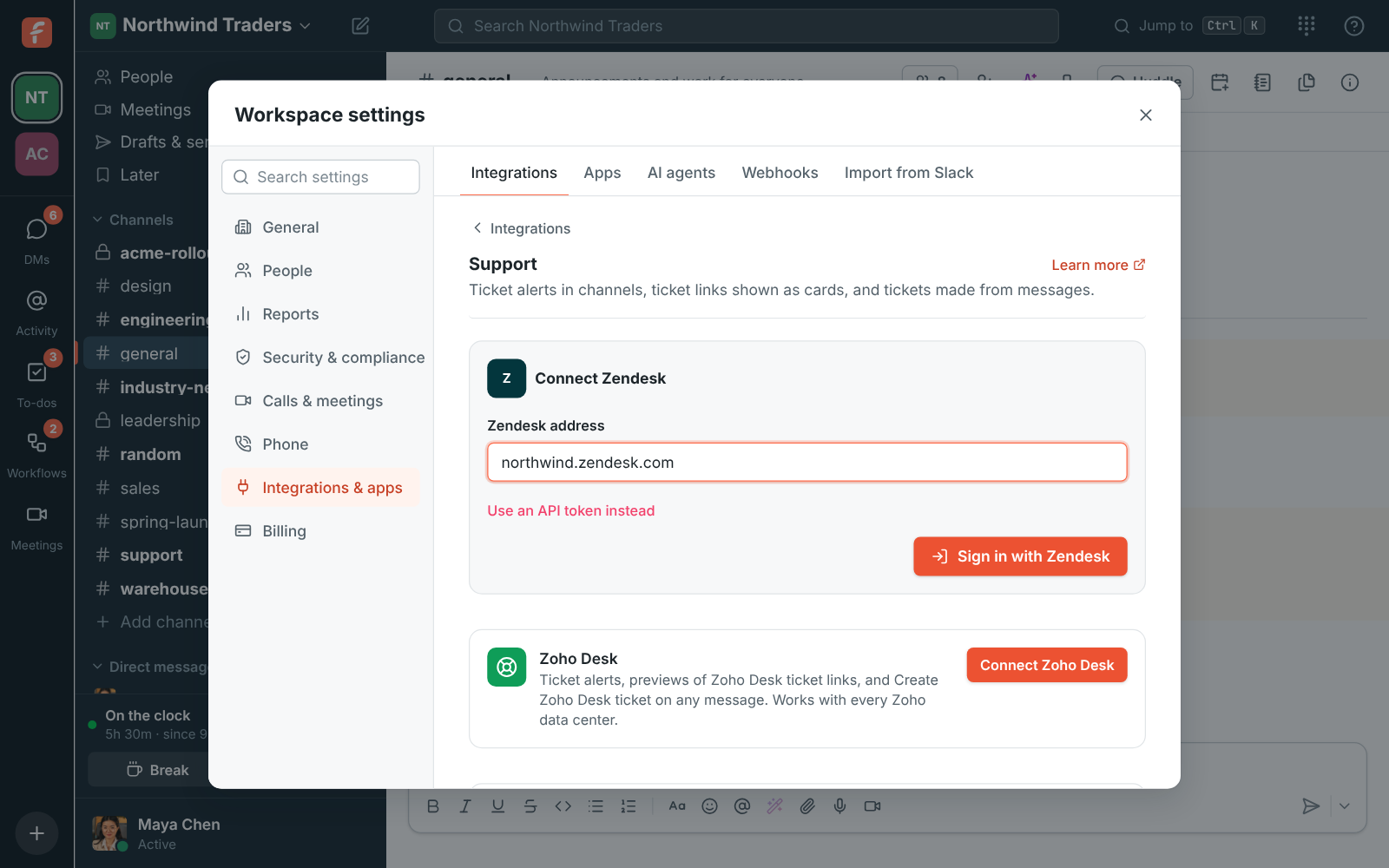
Task: Open Activity mentions in the left rail
Action: click(36, 311)
